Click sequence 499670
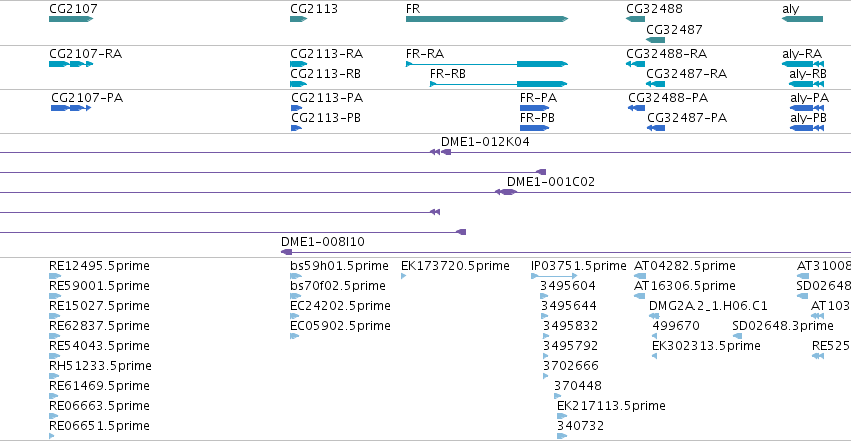This screenshot has width=851, height=441. (655, 336)
